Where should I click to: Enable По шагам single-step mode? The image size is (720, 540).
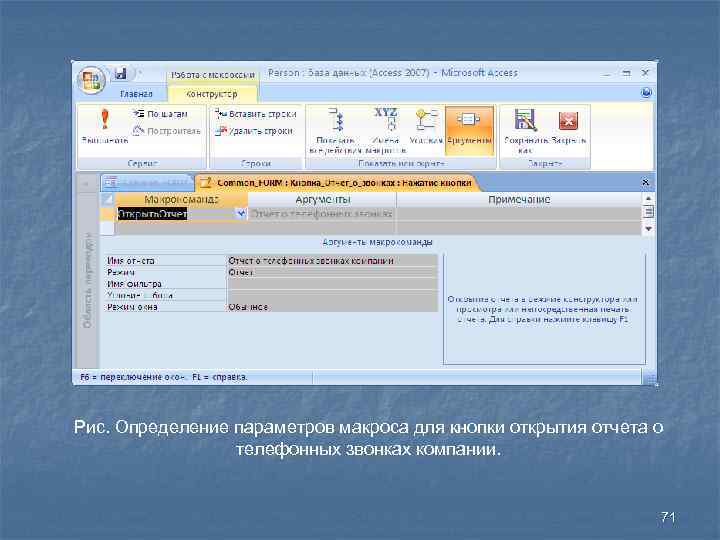coord(160,114)
